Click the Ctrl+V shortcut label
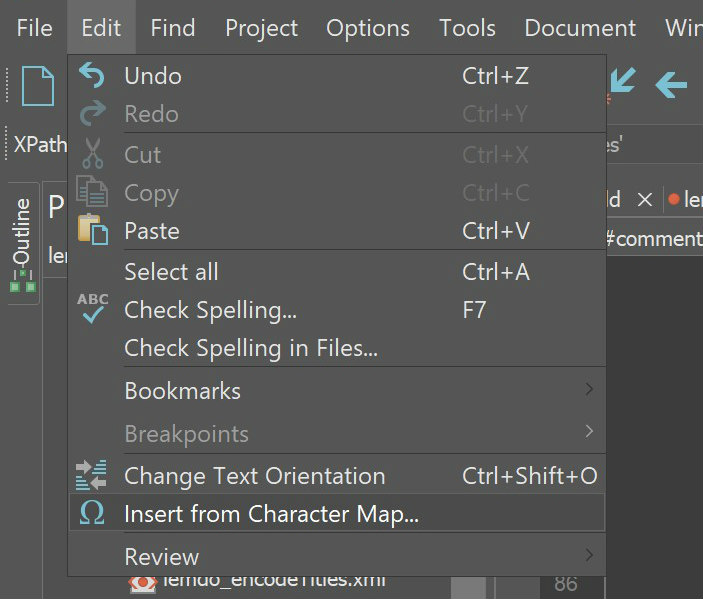Screen dimensions: 703x599 [495, 231]
